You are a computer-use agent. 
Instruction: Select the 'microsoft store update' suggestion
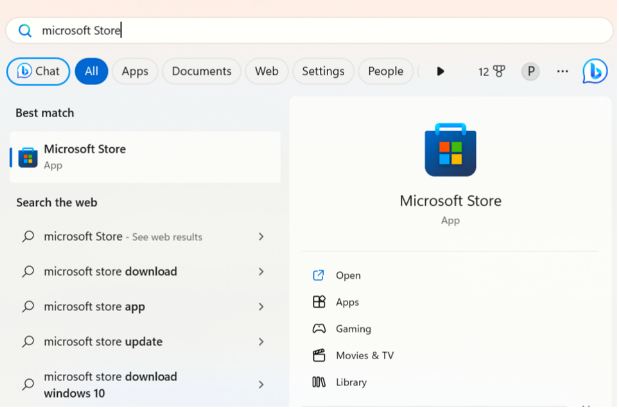pyautogui.click(x=145, y=341)
